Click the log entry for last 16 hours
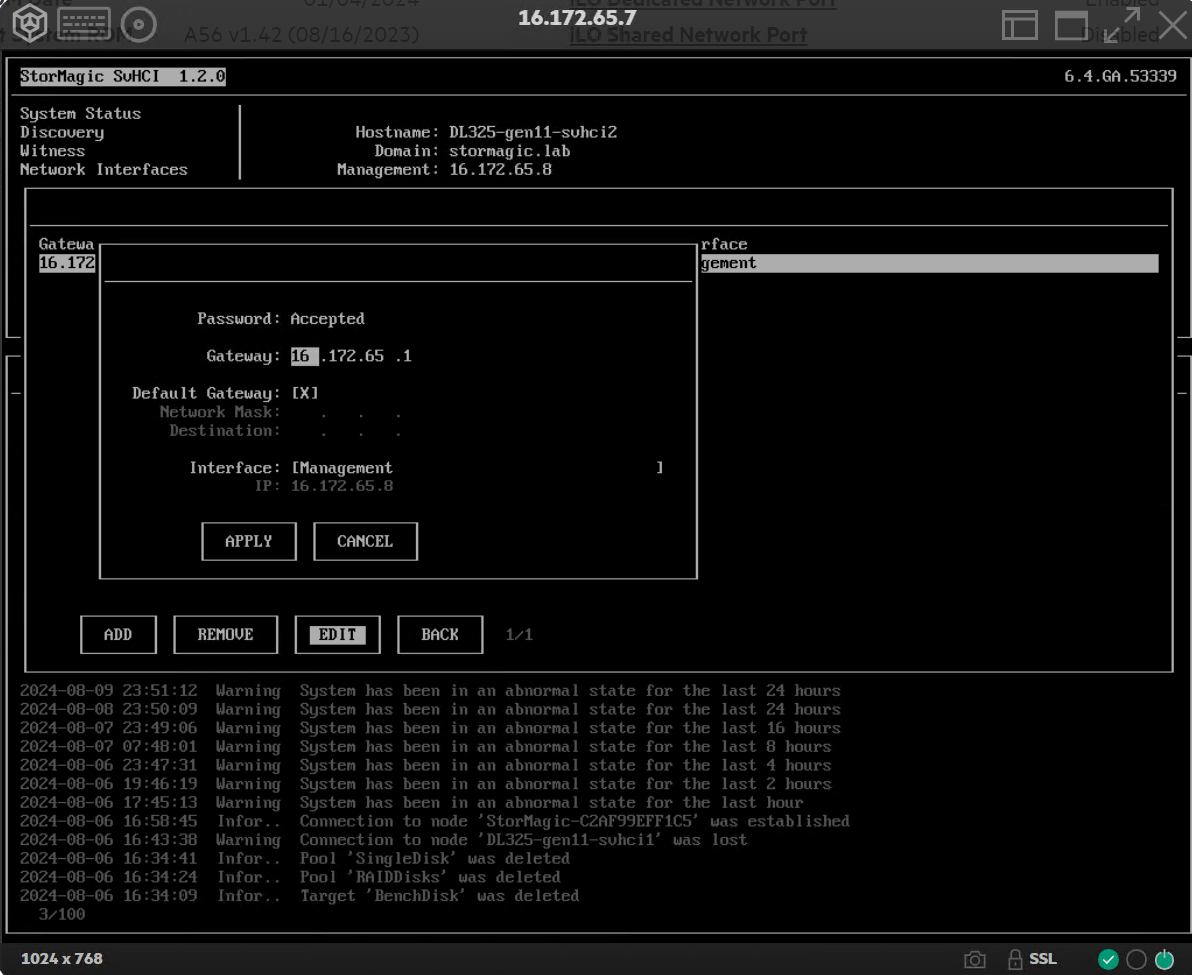This screenshot has width=1192, height=975. [430, 728]
